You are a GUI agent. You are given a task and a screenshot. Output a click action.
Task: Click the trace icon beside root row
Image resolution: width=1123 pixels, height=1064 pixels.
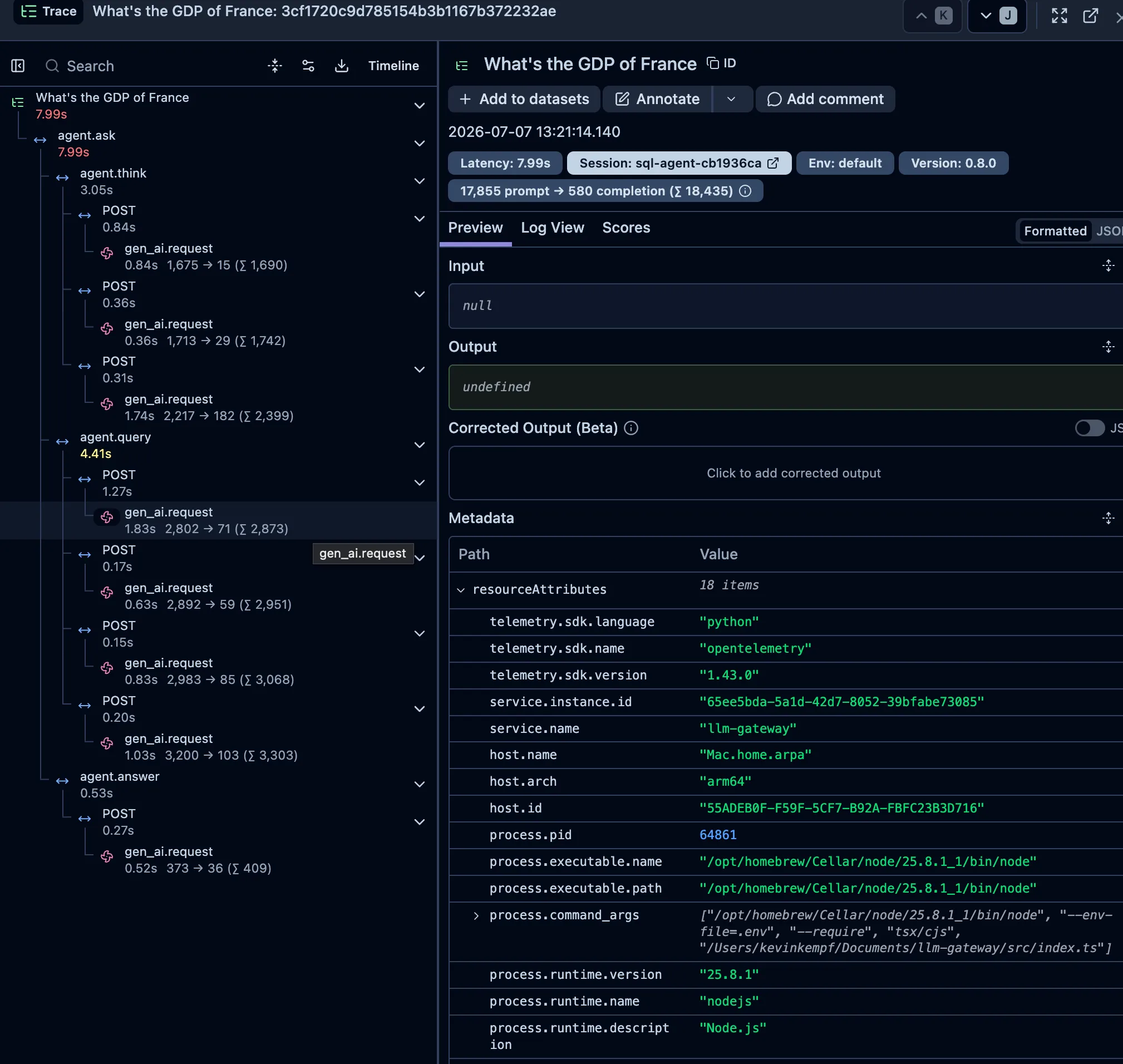tap(18, 102)
